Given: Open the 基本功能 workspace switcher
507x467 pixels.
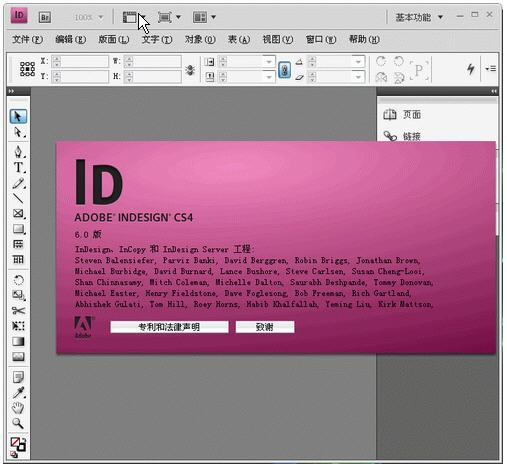Looking at the screenshot, I should [419, 17].
